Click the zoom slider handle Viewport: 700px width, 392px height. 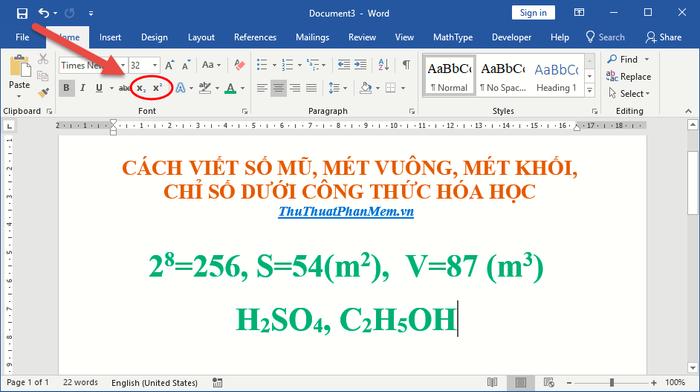click(612, 382)
